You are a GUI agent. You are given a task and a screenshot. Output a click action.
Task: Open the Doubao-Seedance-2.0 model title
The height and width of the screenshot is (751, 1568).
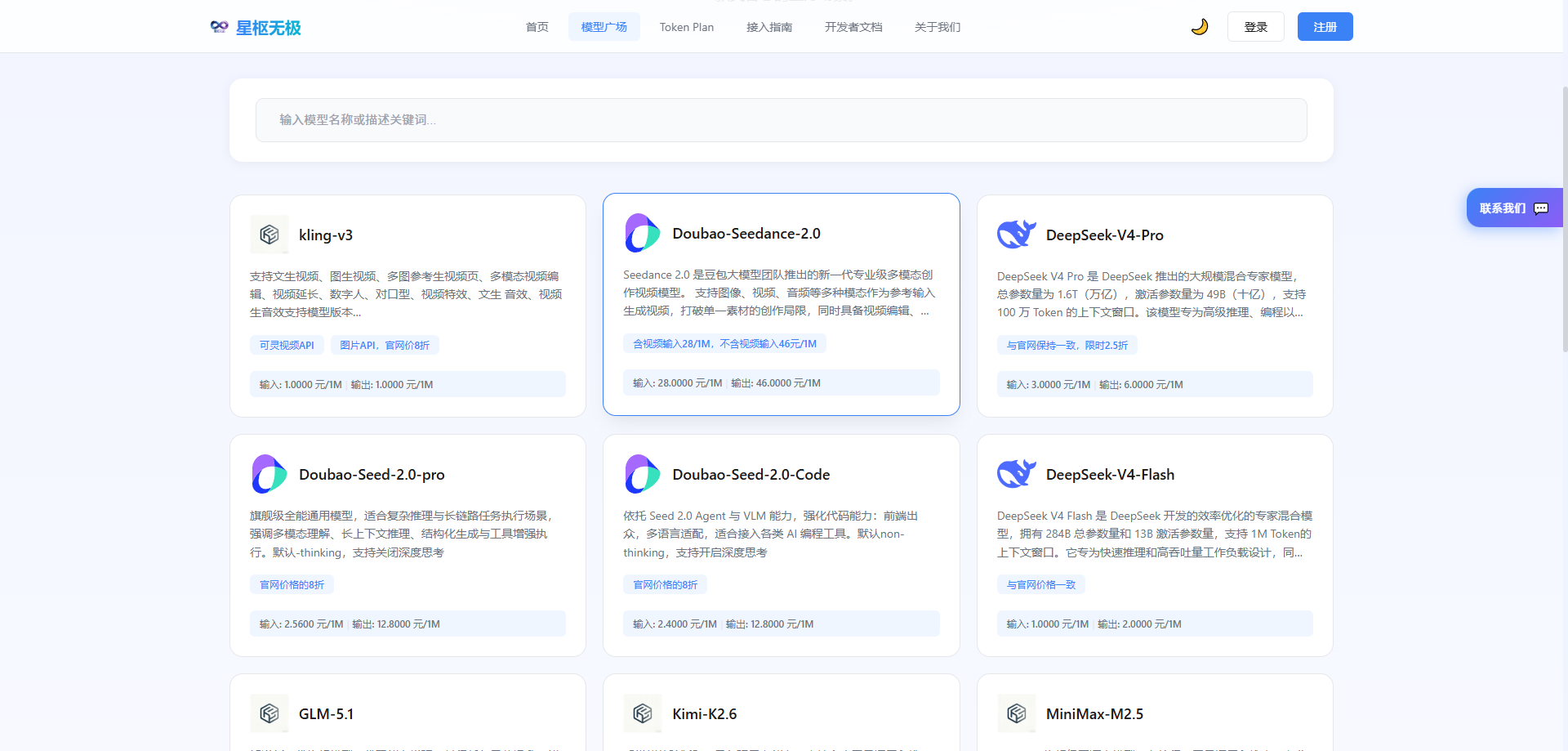click(x=746, y=234)
